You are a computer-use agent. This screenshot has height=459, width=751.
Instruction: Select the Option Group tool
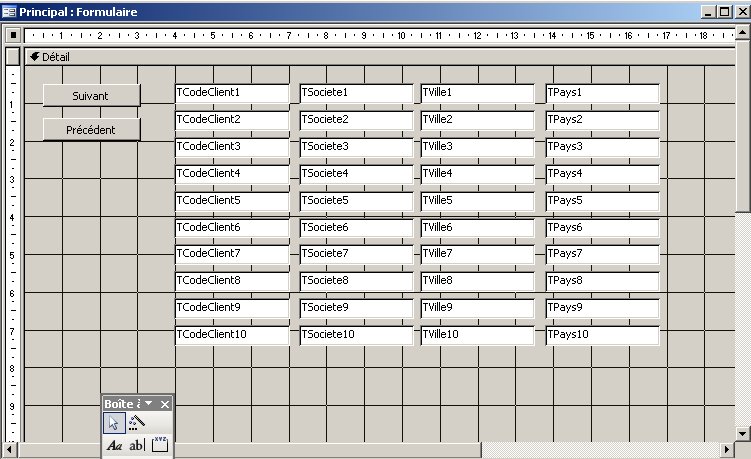160,446
